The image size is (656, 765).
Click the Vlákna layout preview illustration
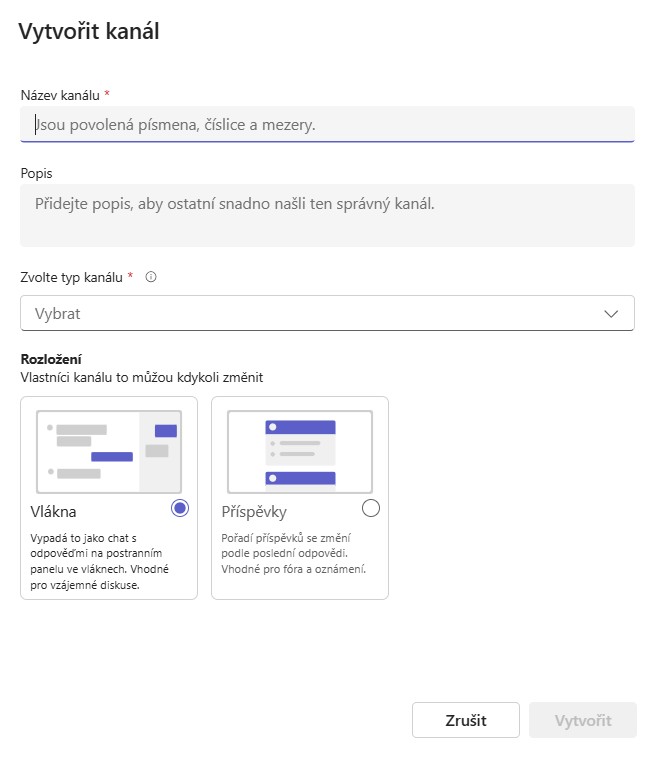109,451
